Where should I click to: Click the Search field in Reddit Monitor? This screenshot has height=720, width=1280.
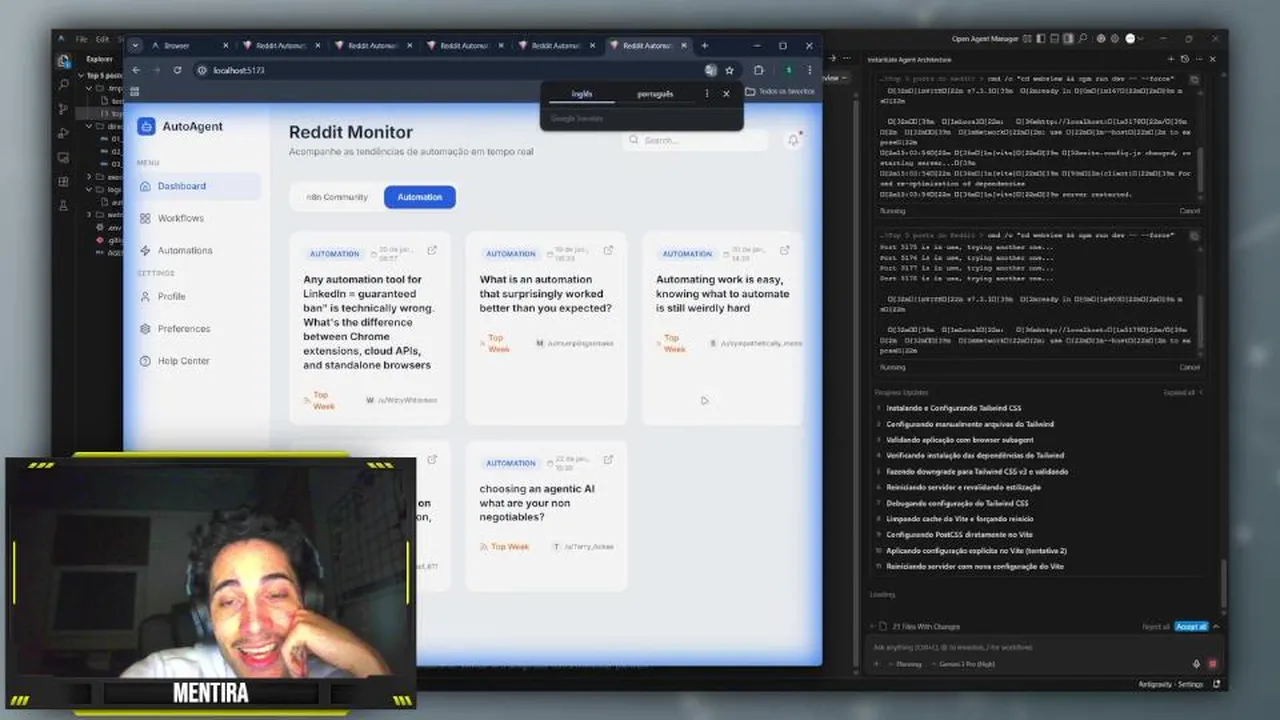pyautogui.click(x=695, y=141)
